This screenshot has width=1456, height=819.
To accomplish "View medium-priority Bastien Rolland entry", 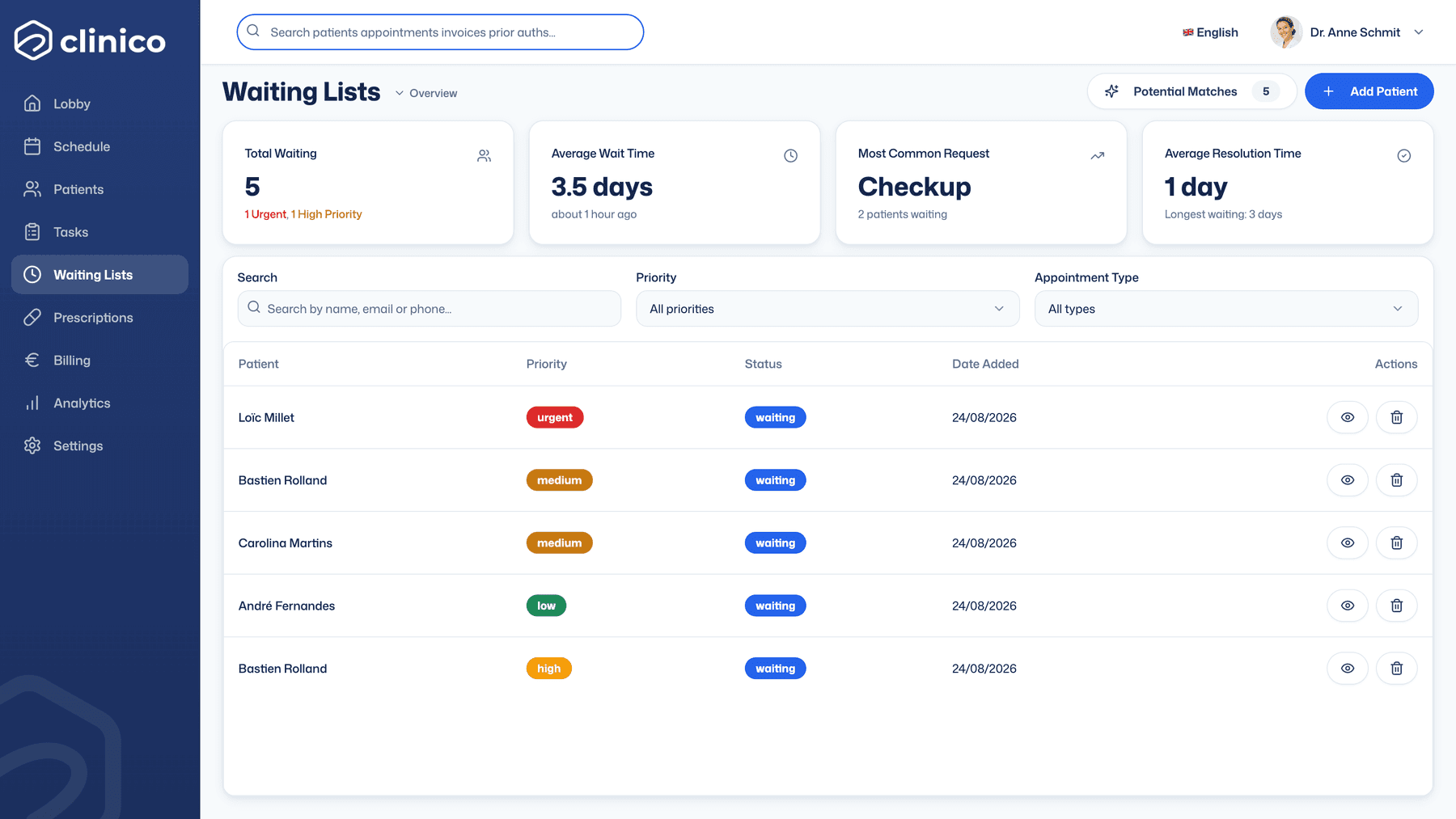I will click(1348, 480).
